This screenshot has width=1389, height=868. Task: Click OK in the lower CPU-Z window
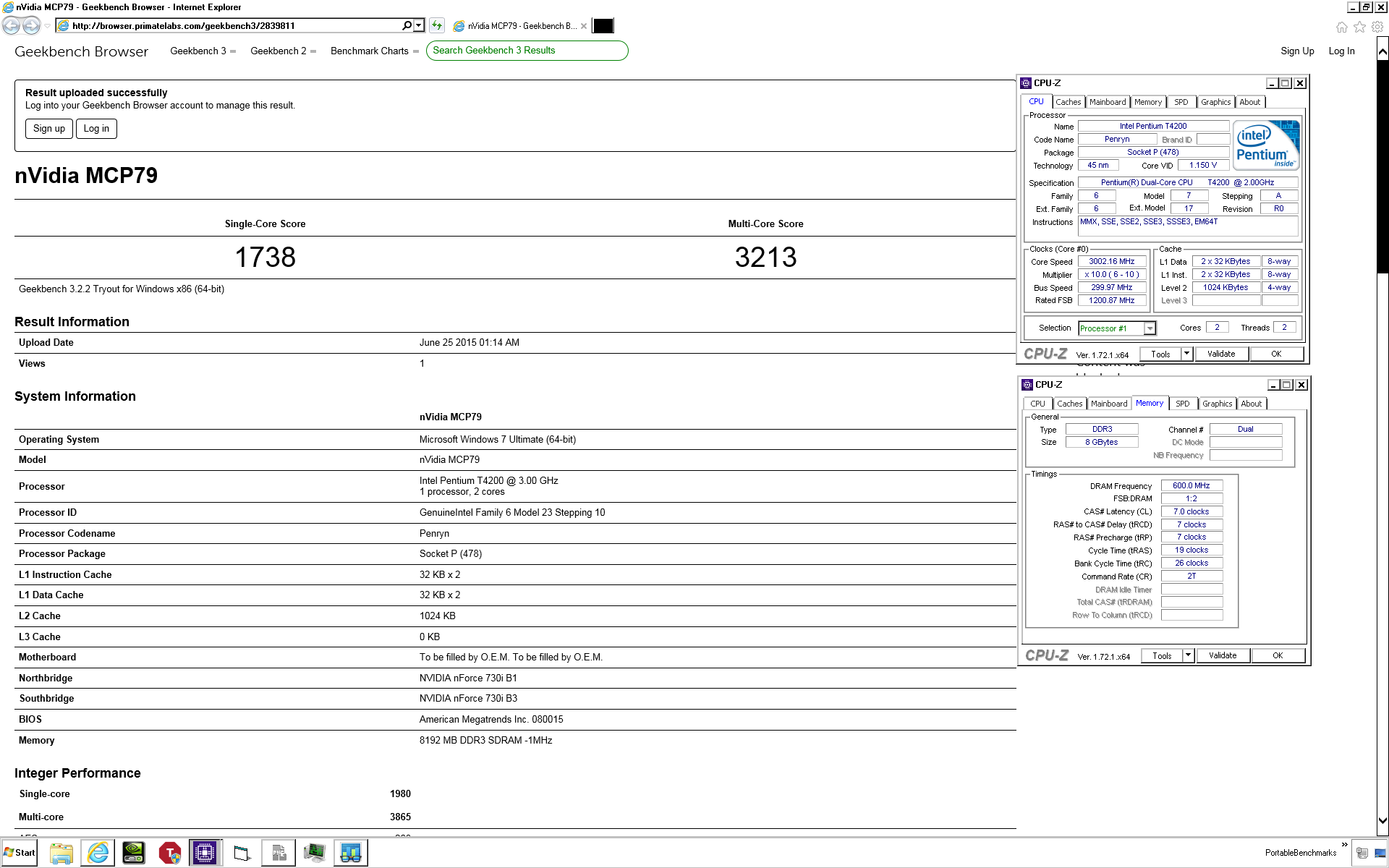coord(1278,656)
